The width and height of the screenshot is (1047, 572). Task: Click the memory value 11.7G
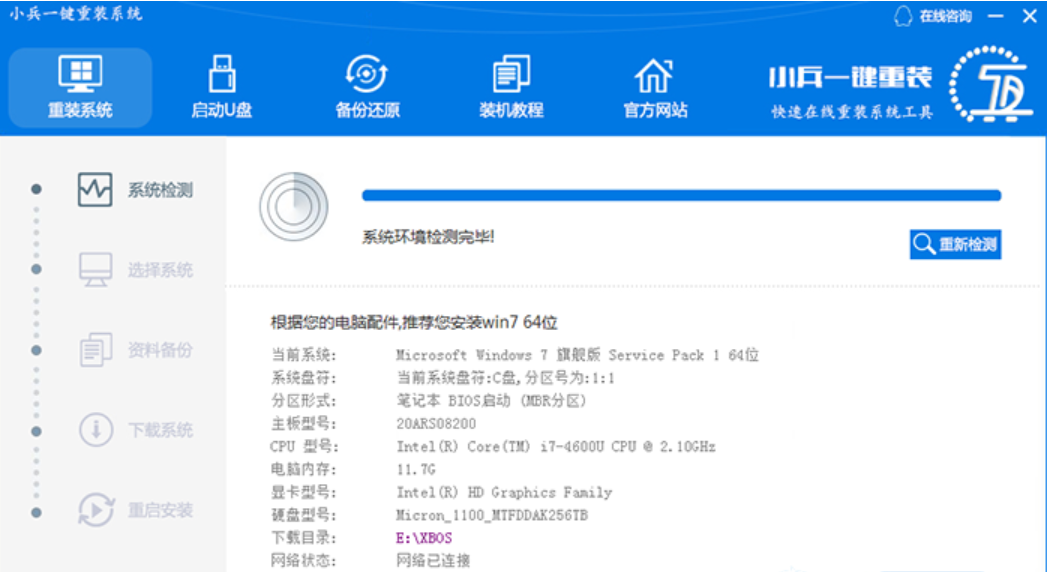click(416, 470)
